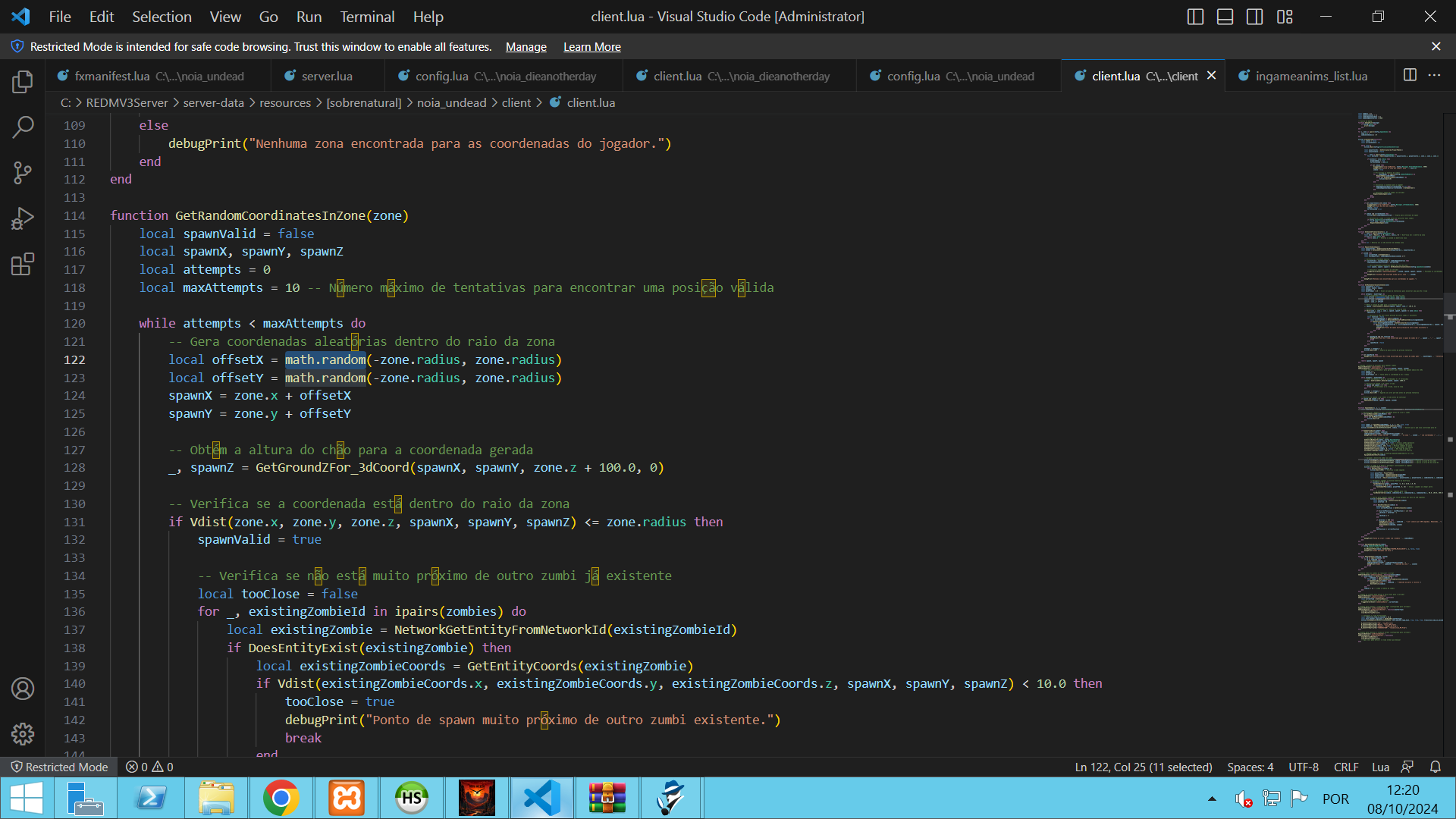This screenshot has height=819, width=1456.
Task: Switch to the server.lua tab
Action: click(326, 76)
